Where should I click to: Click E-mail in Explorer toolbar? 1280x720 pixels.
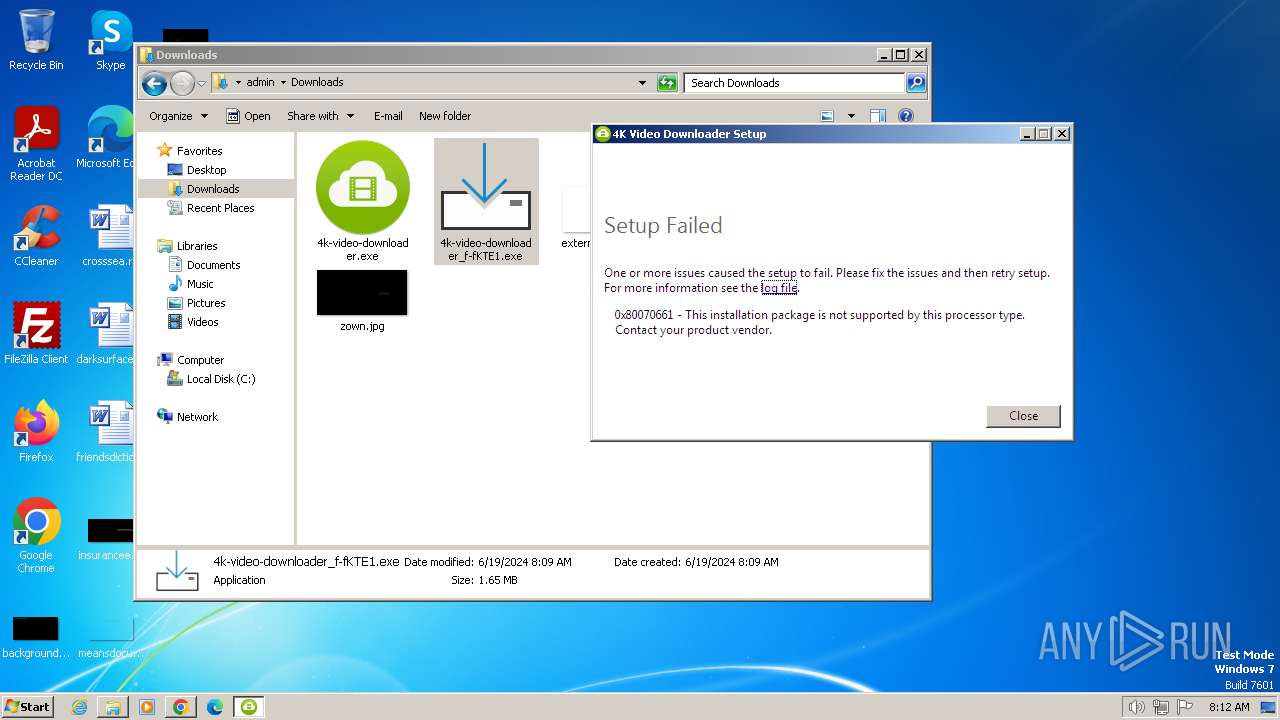coord(388,116)
